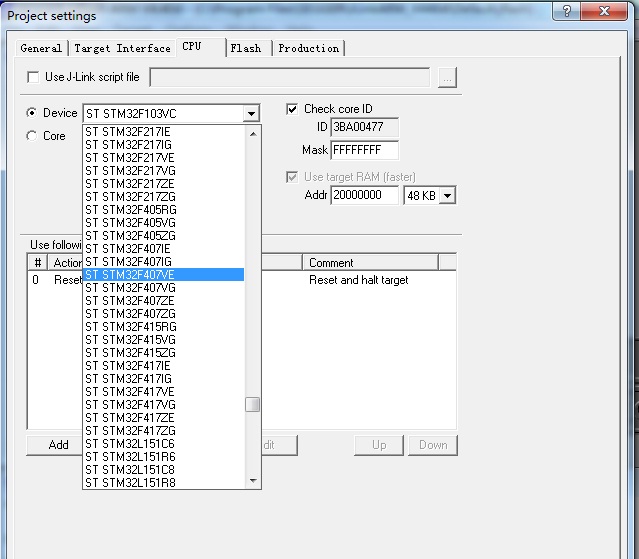The image size is (639, 559).
Task: Select the Reset and halt target comment
Action: point(359,280)
